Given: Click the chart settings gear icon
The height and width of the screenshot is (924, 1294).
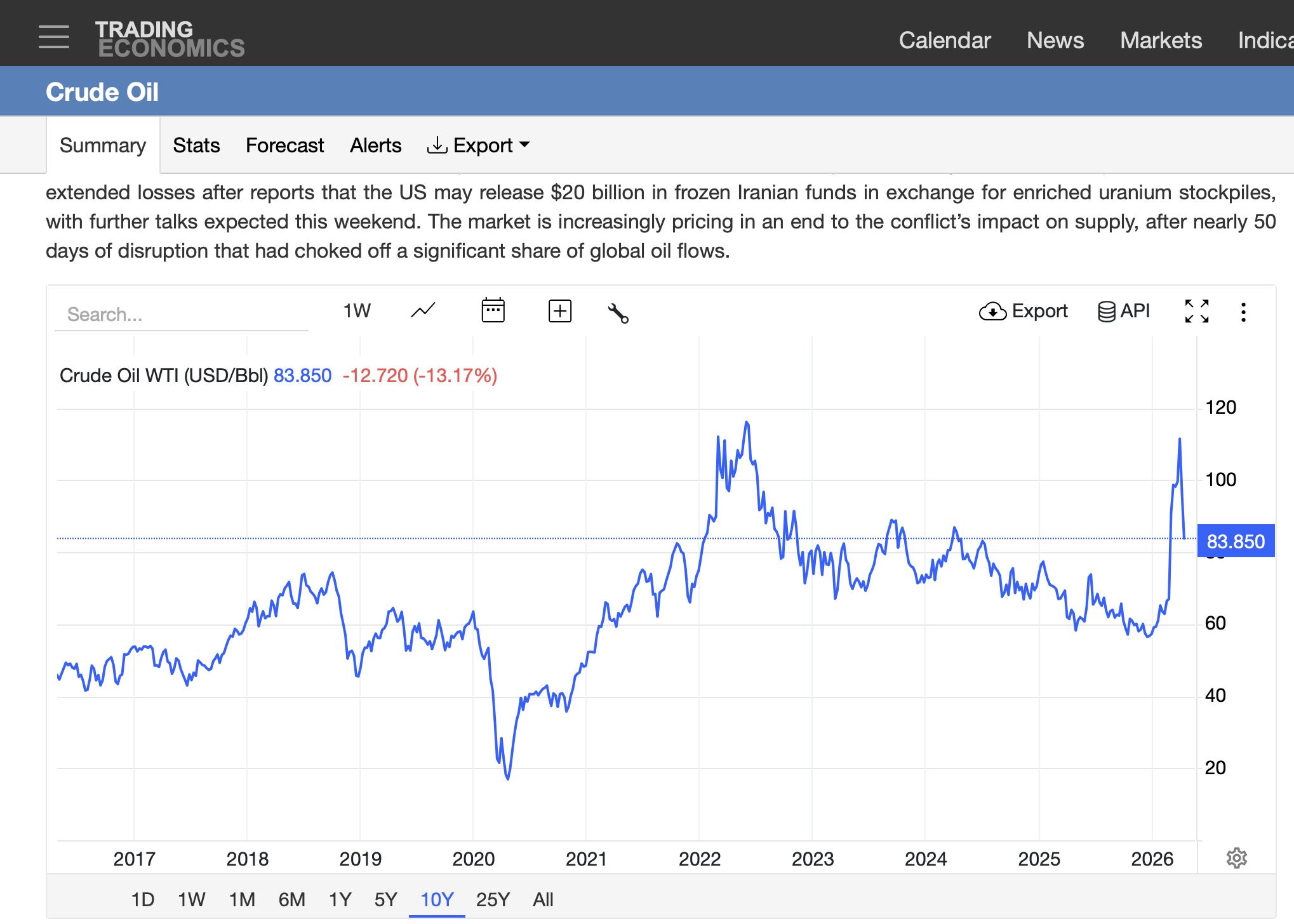Looking at the screenshot, I should [x=1236, y=858].
